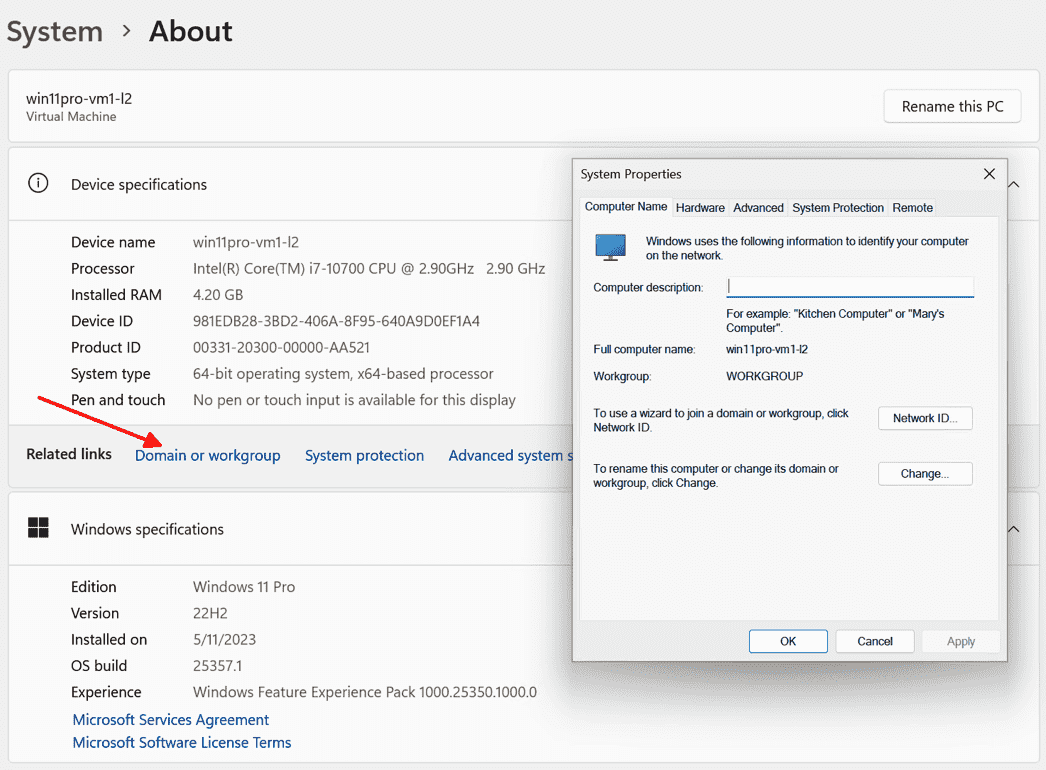Viewport: 1046px width, 770px height.
Task: Click Full computer name value in the dialog
Action: coord(766,350)
